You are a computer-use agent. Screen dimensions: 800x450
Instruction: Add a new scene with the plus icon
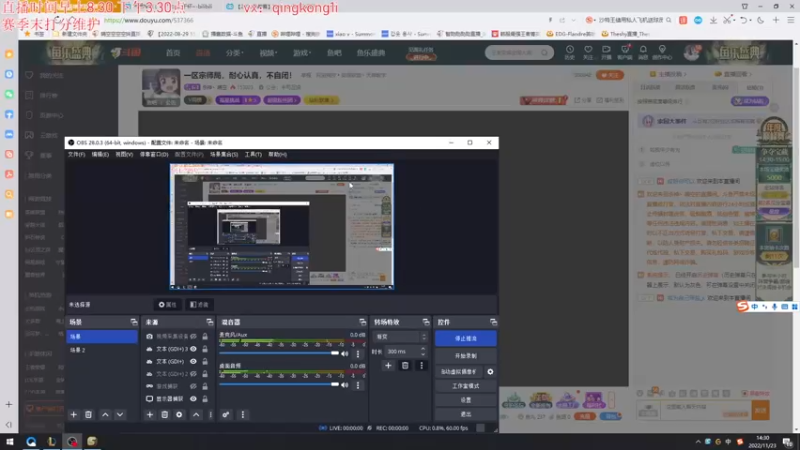[x=73, y=415]
